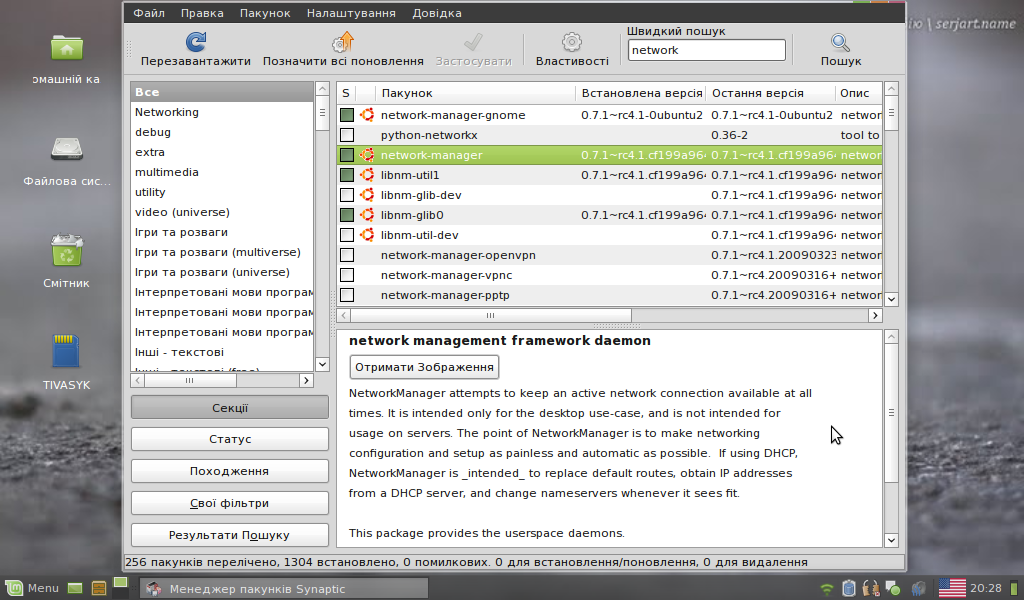
Task: Open the Смітник trash icon
Action: [67, 251]
